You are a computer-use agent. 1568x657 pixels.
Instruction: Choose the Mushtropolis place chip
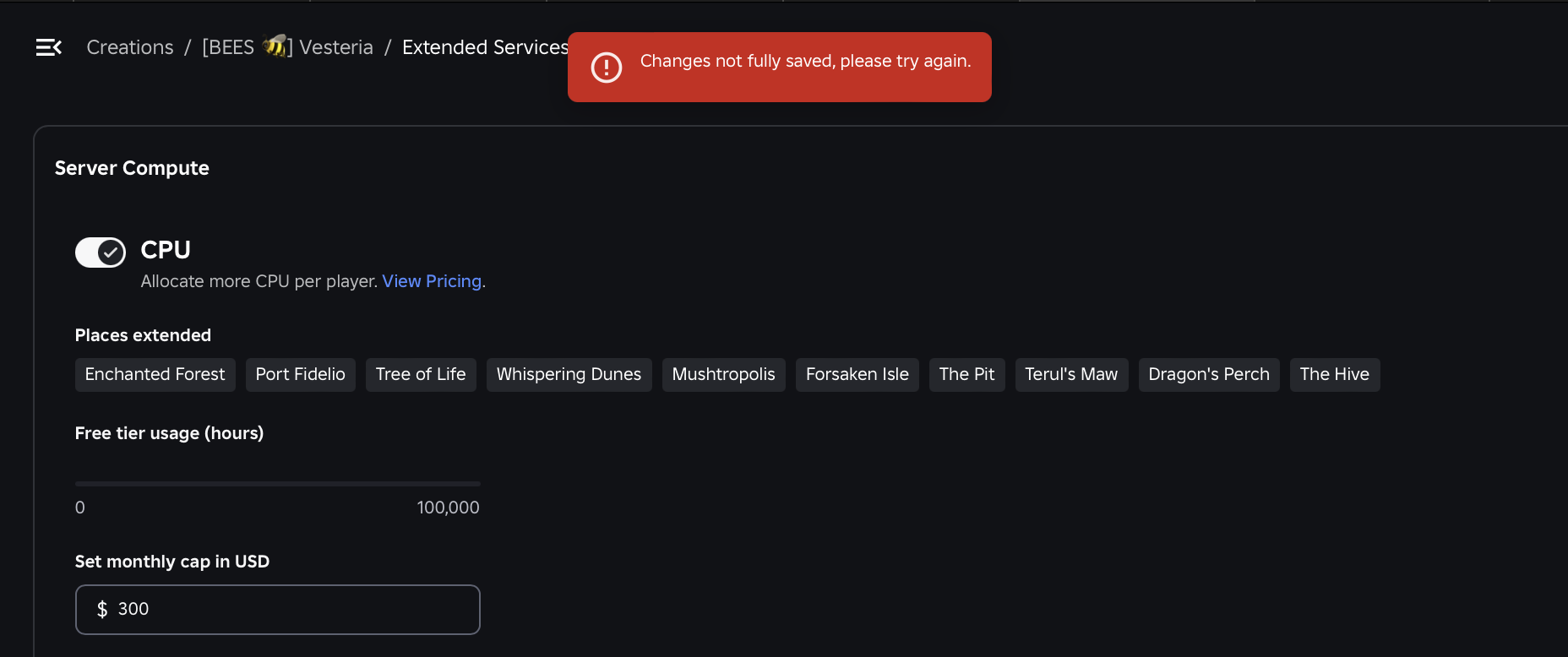(724, 374)
